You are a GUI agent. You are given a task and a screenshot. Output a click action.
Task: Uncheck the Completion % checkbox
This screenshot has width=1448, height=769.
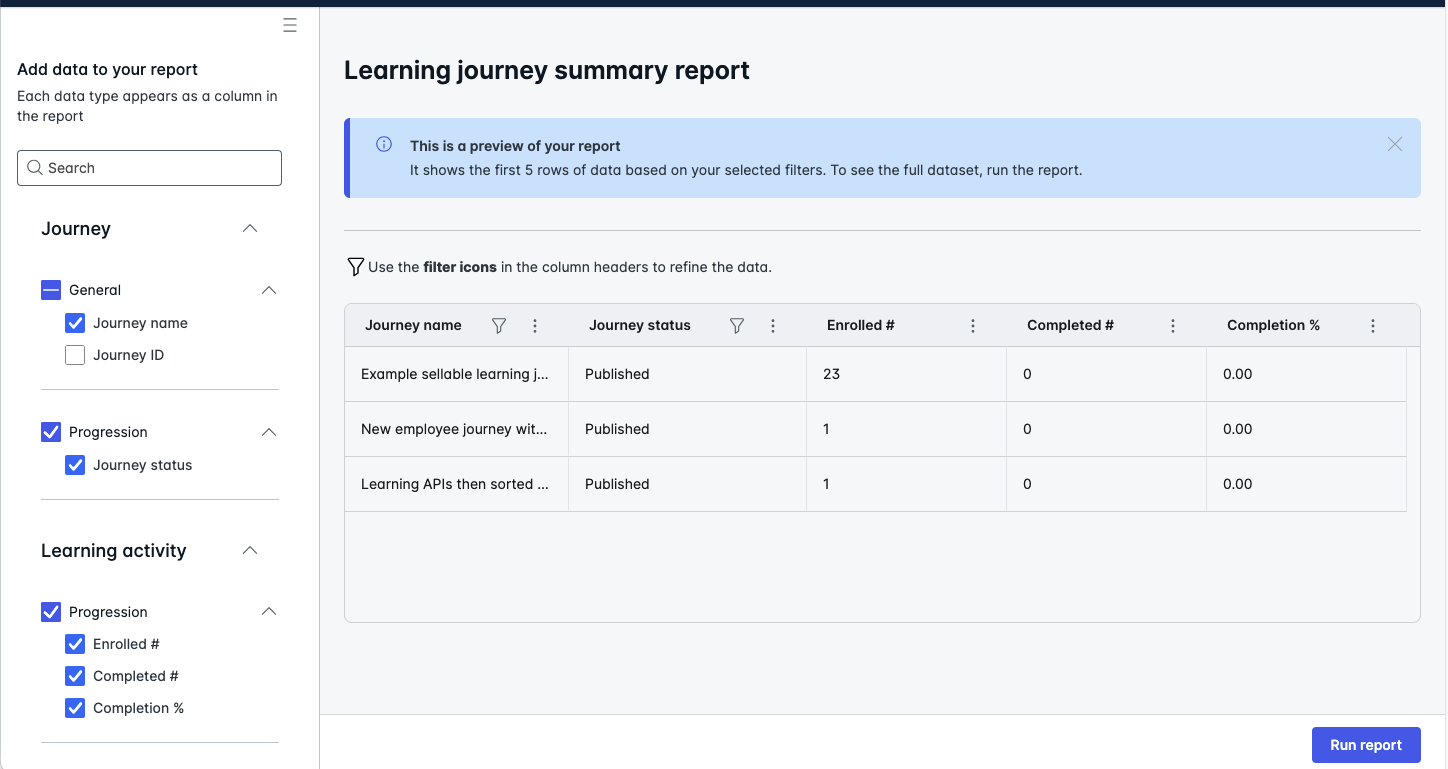coord(75,708)
